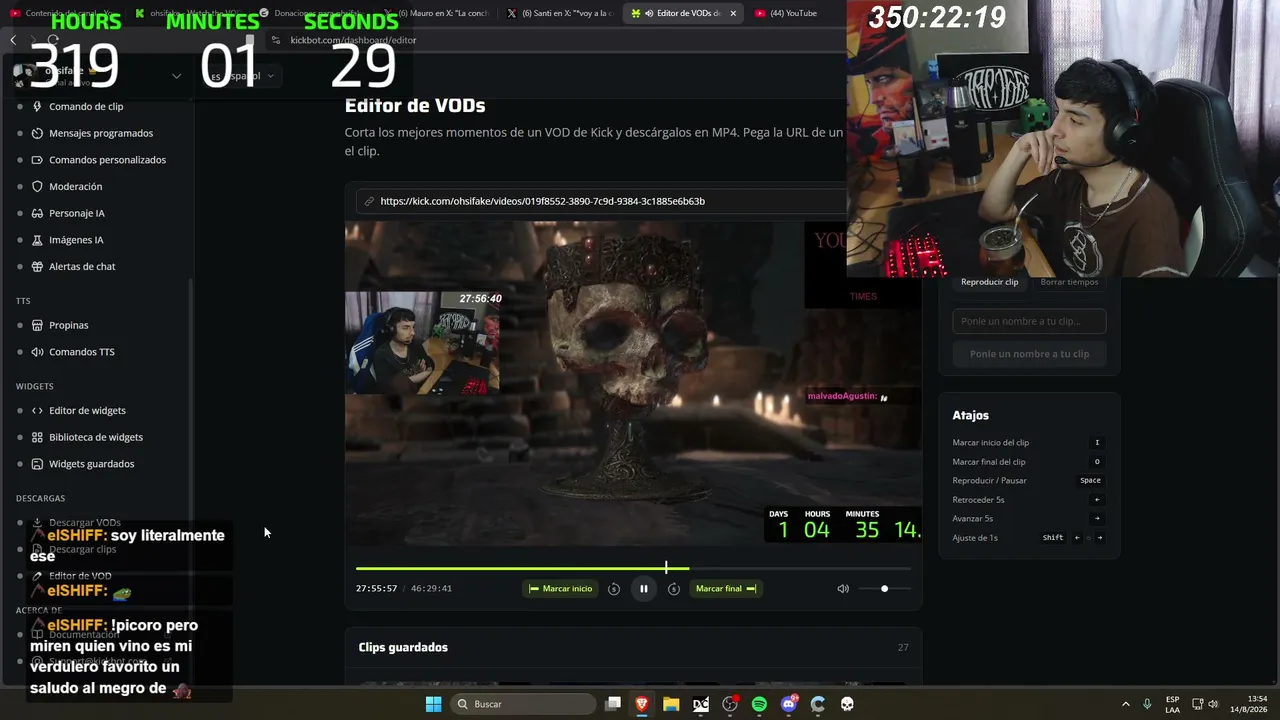The image size is (1280, 720).
Task: Click the Comandos TTS speaker icon
Action: coord(38,352)
